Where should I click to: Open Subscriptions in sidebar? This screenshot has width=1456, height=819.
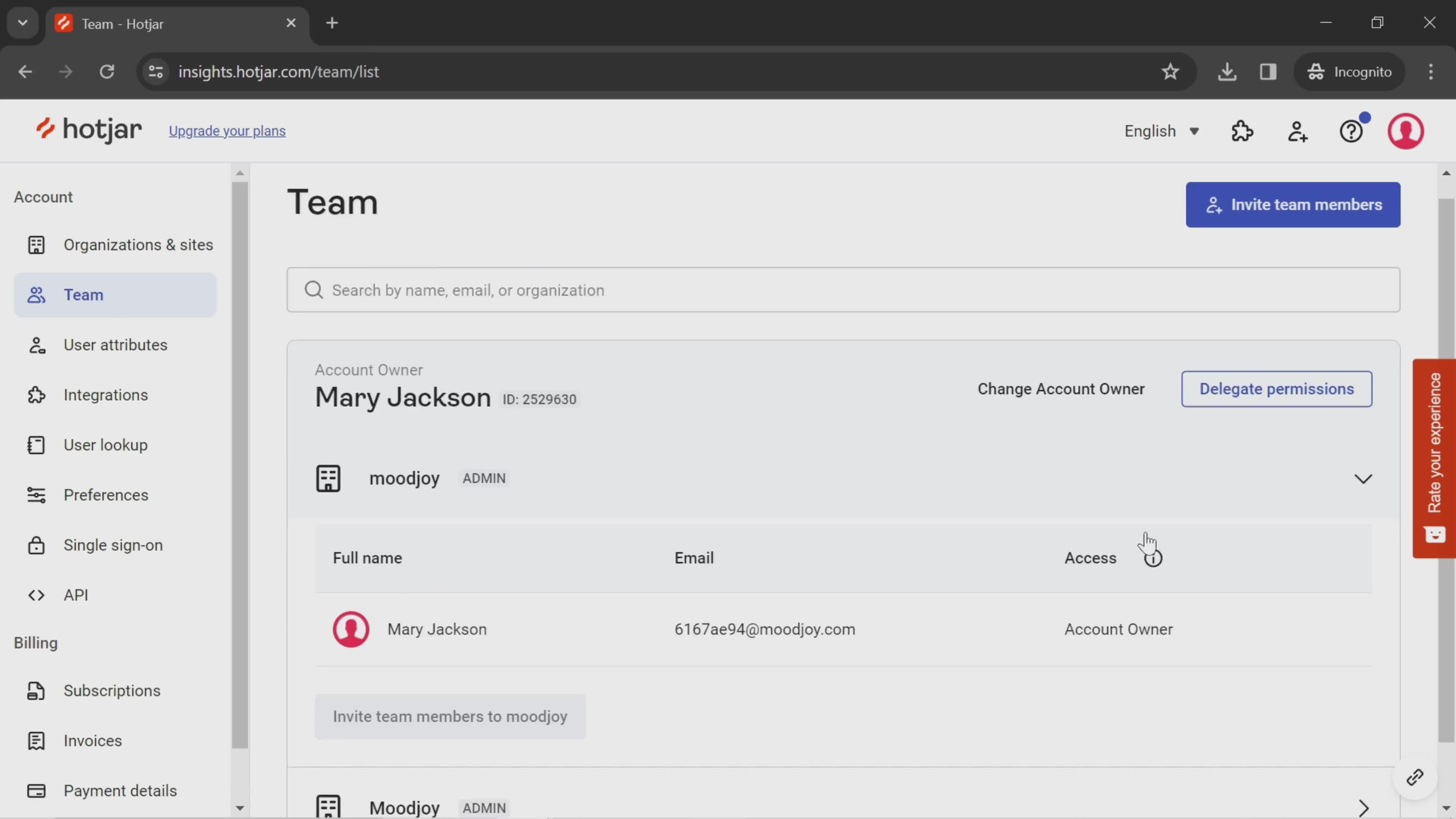coord(115,691)
